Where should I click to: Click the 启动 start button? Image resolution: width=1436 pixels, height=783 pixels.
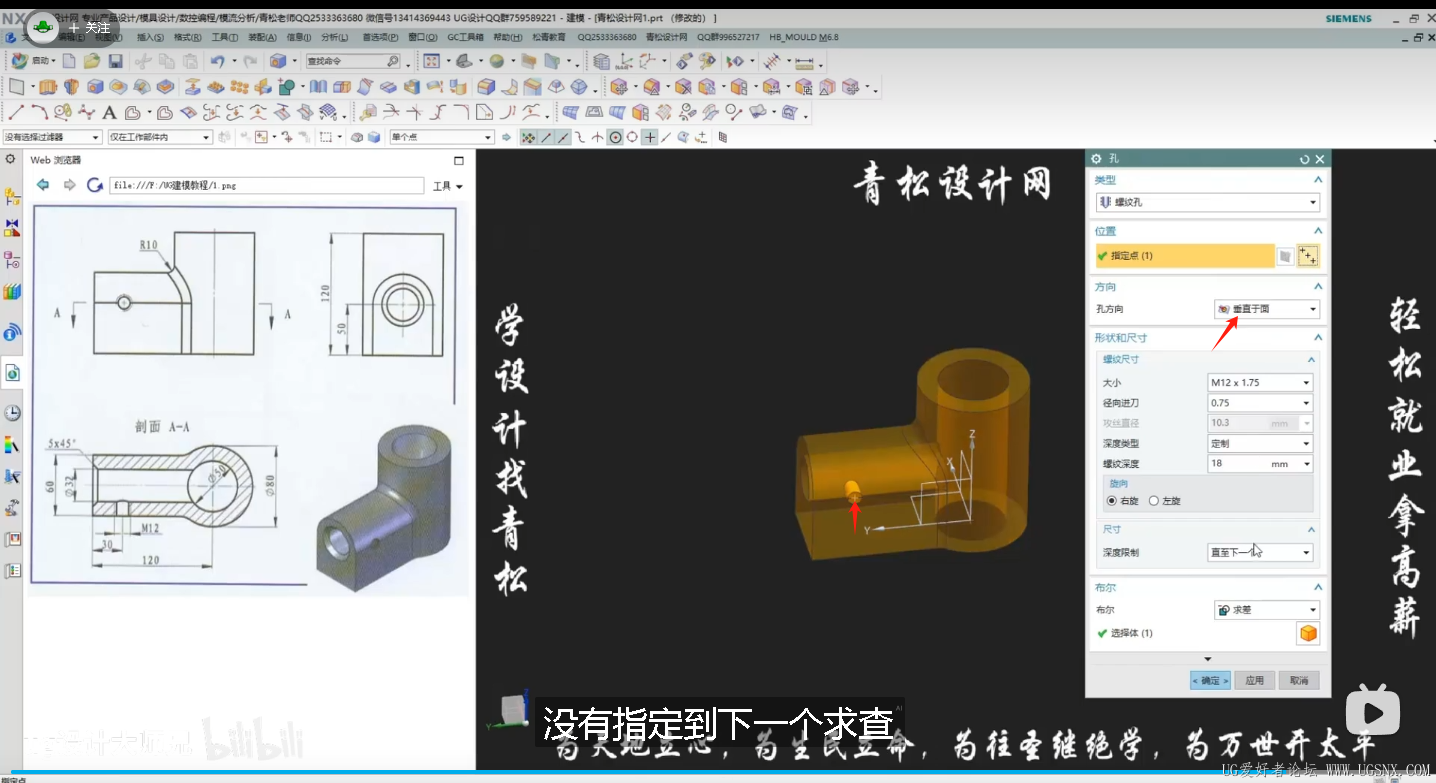pos(33,62)
